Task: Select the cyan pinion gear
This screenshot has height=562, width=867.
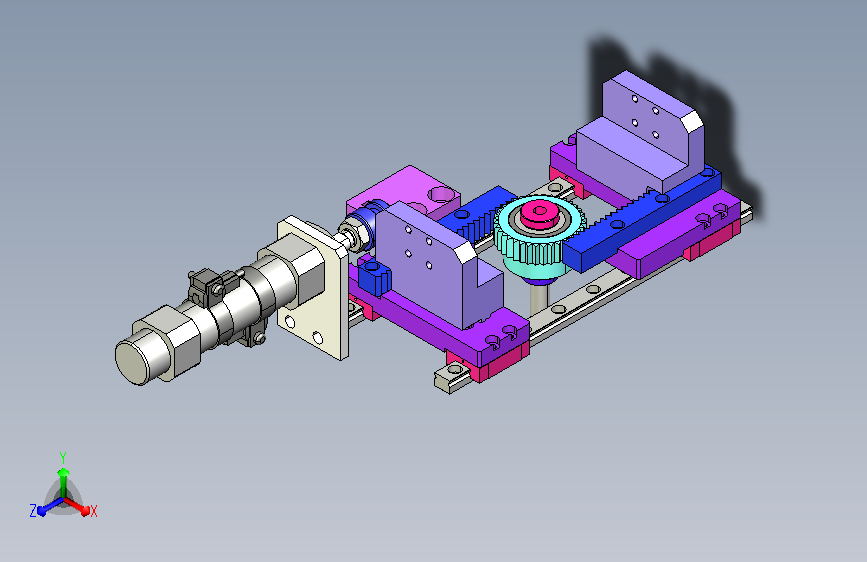Action: 538,237
